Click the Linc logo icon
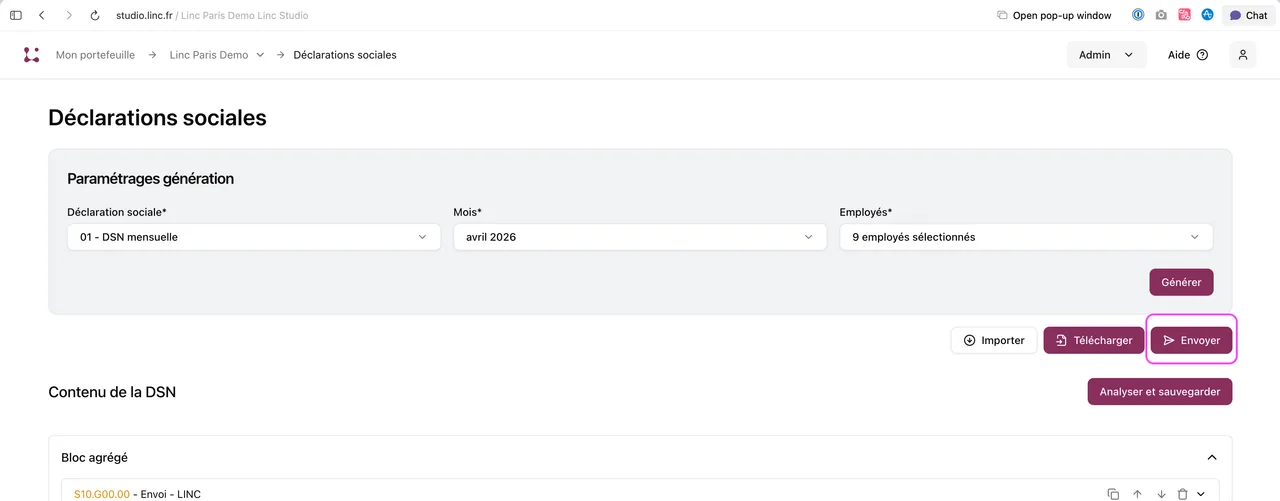This screenshot has height=501, width=1280. pos(31,55)
